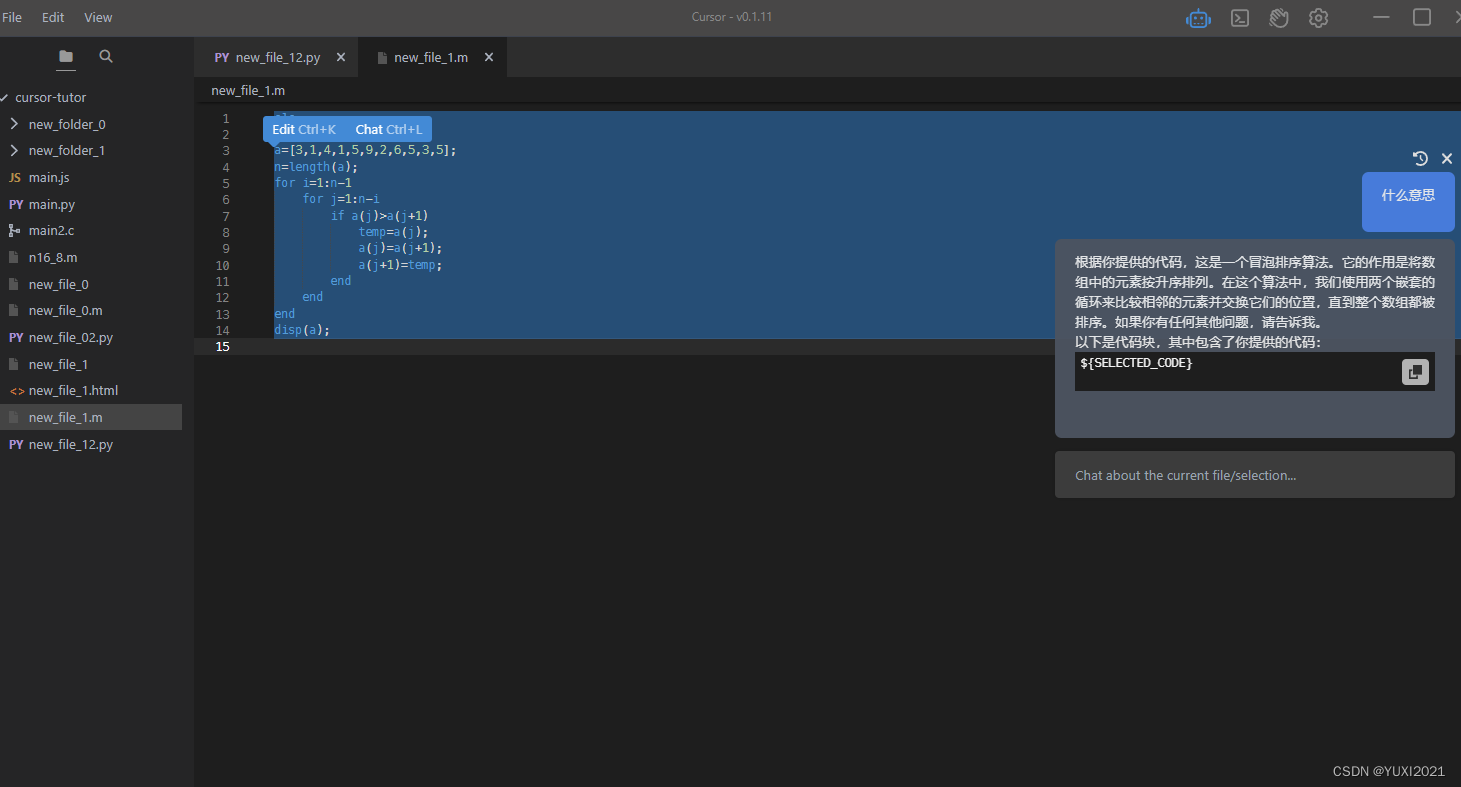The image size is (1461, 787).
Task: Open the Edit menu
Action: [x=53, y=17]
